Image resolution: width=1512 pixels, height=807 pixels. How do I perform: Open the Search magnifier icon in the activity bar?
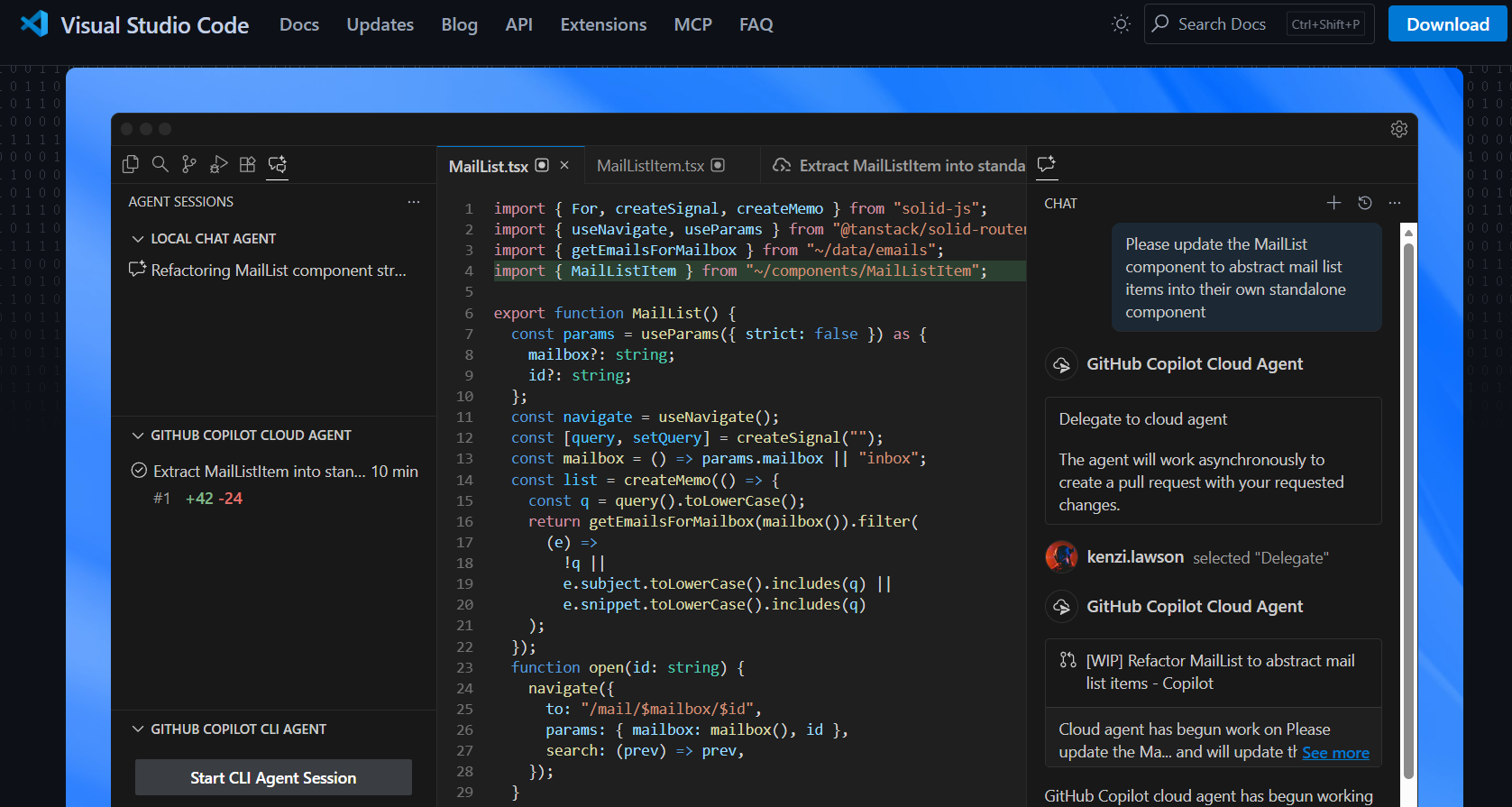pos(160,164)
